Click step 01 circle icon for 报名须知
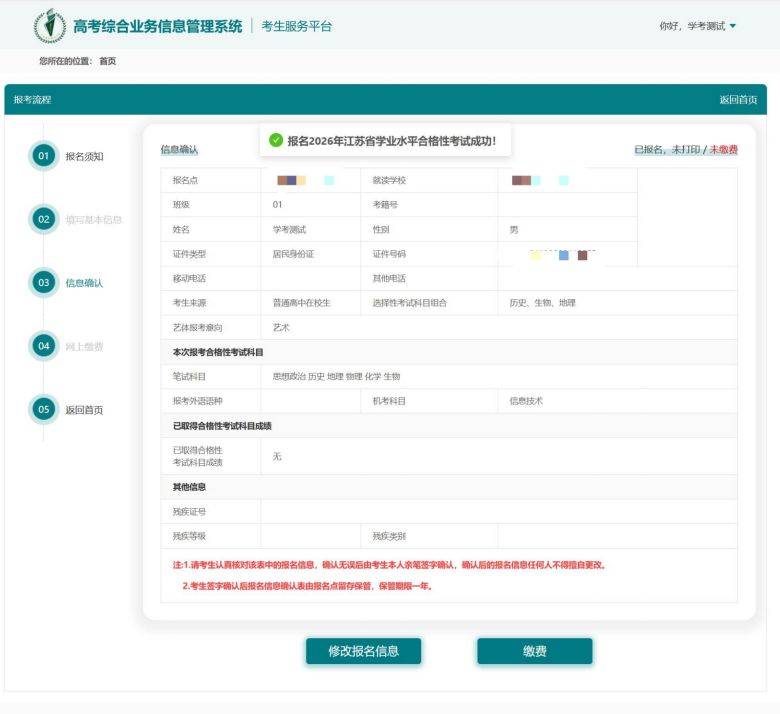Image resolution: width=780 pixels, height=714 pixels. pos(43,156)
